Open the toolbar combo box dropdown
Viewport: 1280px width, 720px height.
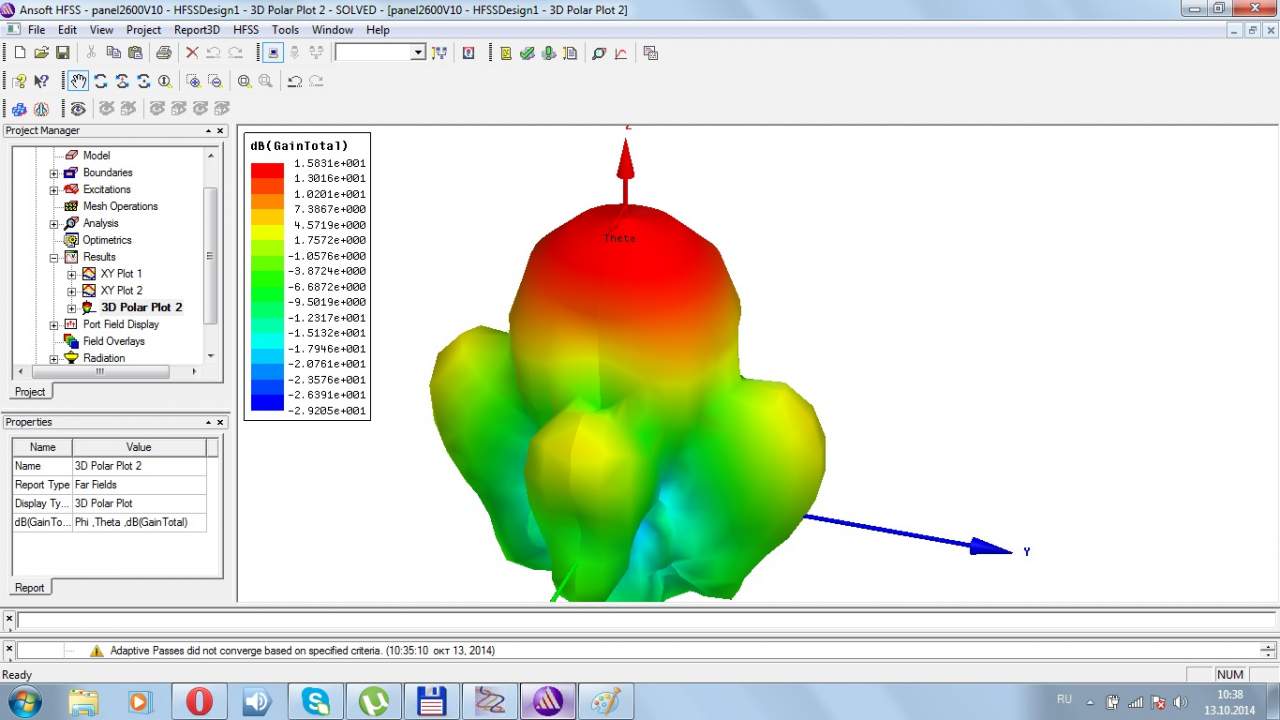(x=418, y=53)
